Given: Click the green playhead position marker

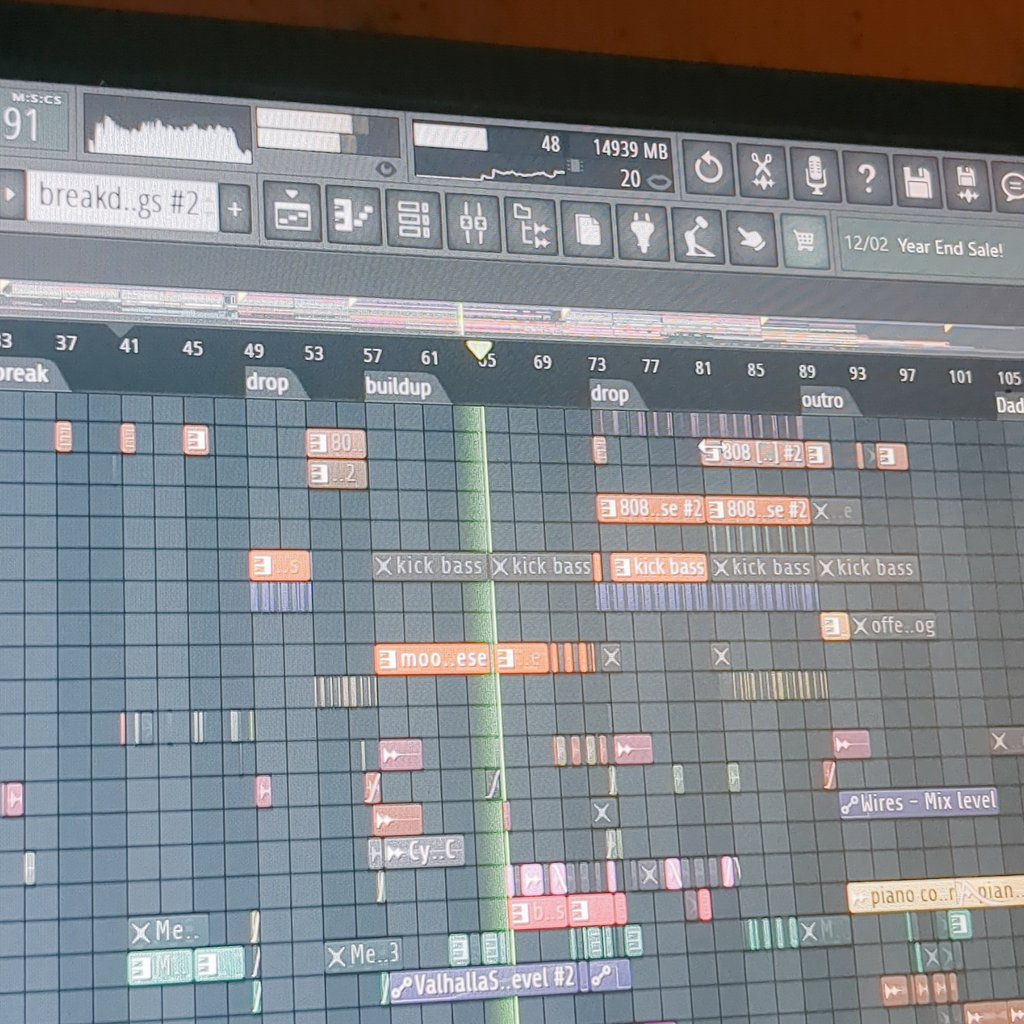Looking at the screenshot, I should coord(480,350).
